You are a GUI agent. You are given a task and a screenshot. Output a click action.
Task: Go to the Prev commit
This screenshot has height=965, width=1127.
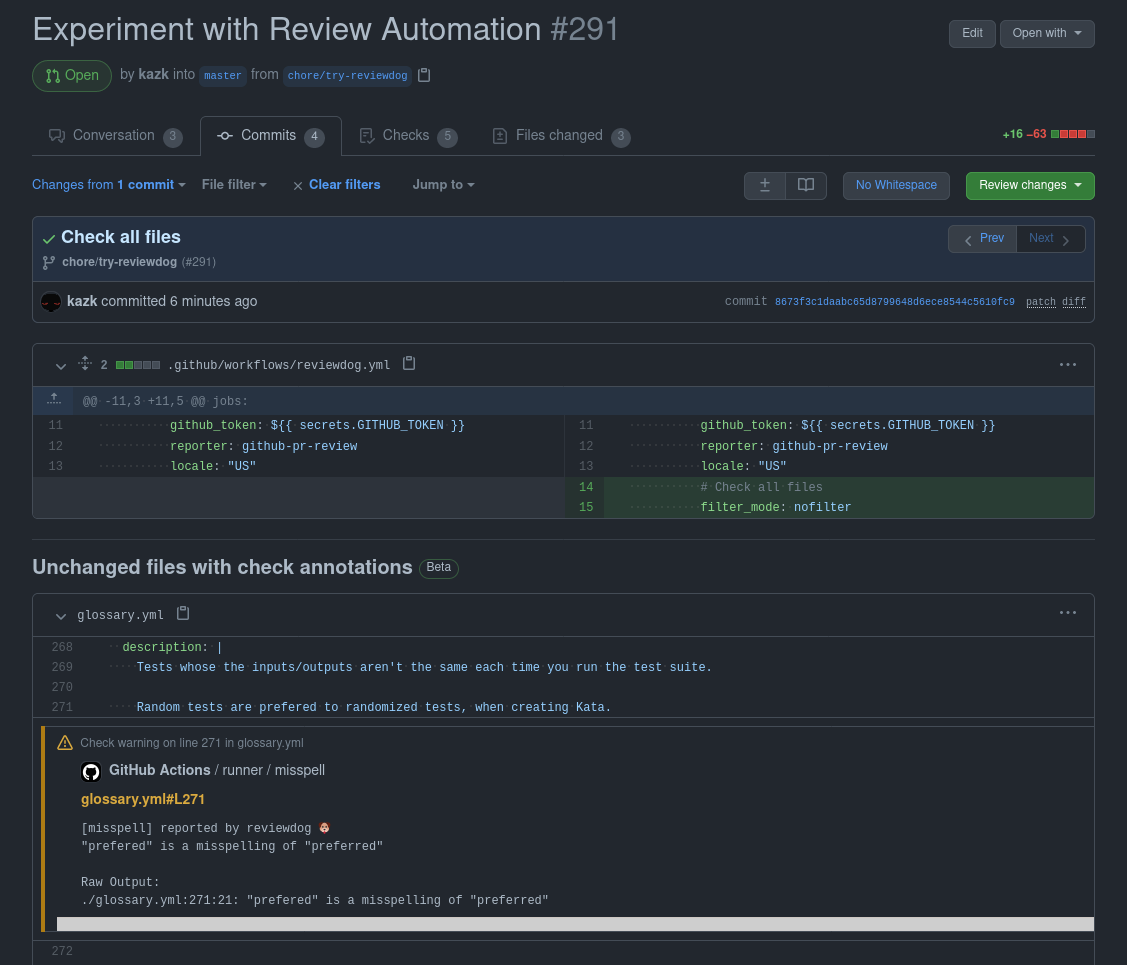[x=983, y=239]
